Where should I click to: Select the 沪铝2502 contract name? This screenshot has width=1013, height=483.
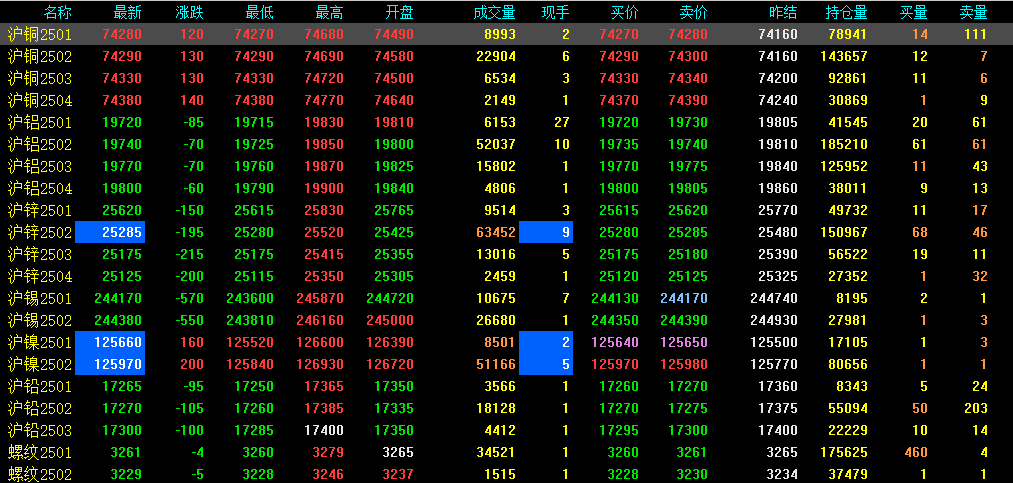[x=39, y=144]
